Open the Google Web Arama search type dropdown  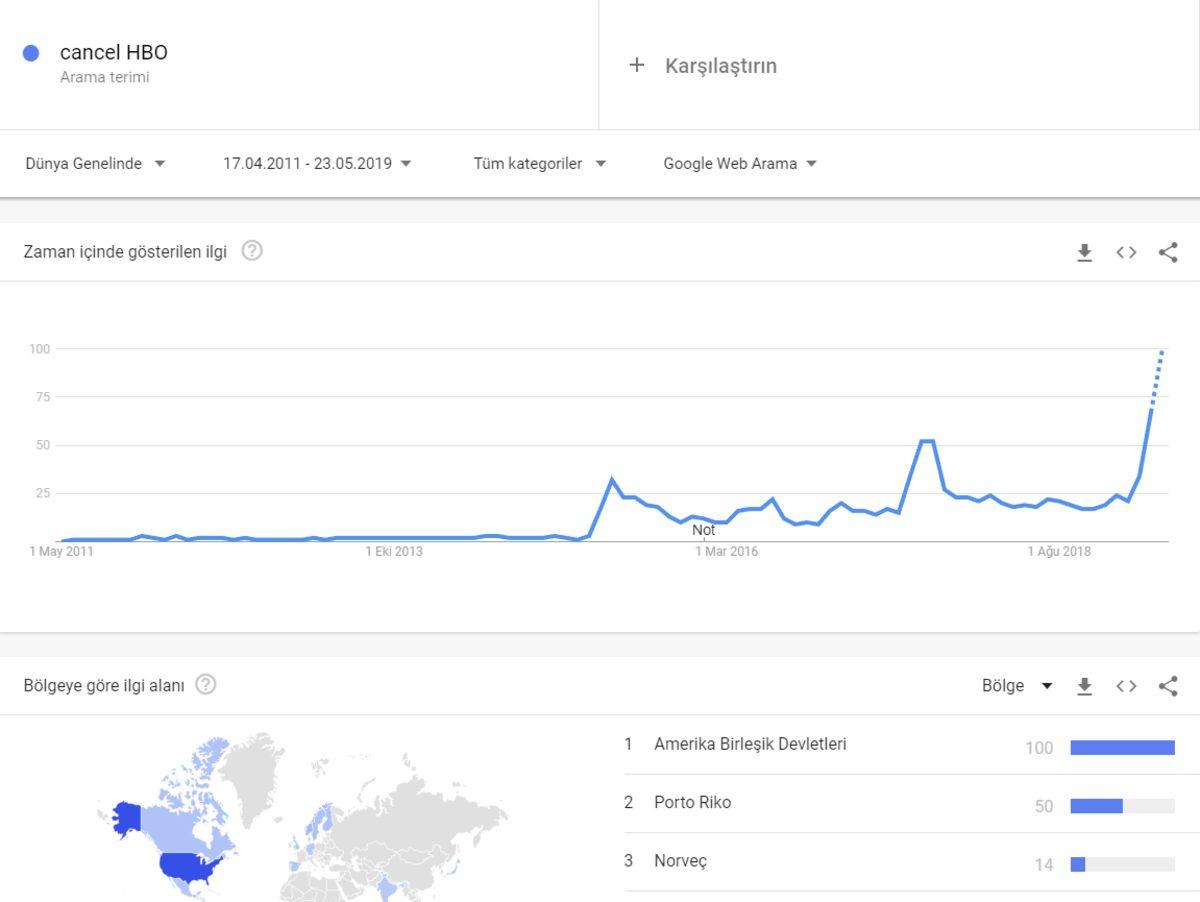tap(740, 164)
